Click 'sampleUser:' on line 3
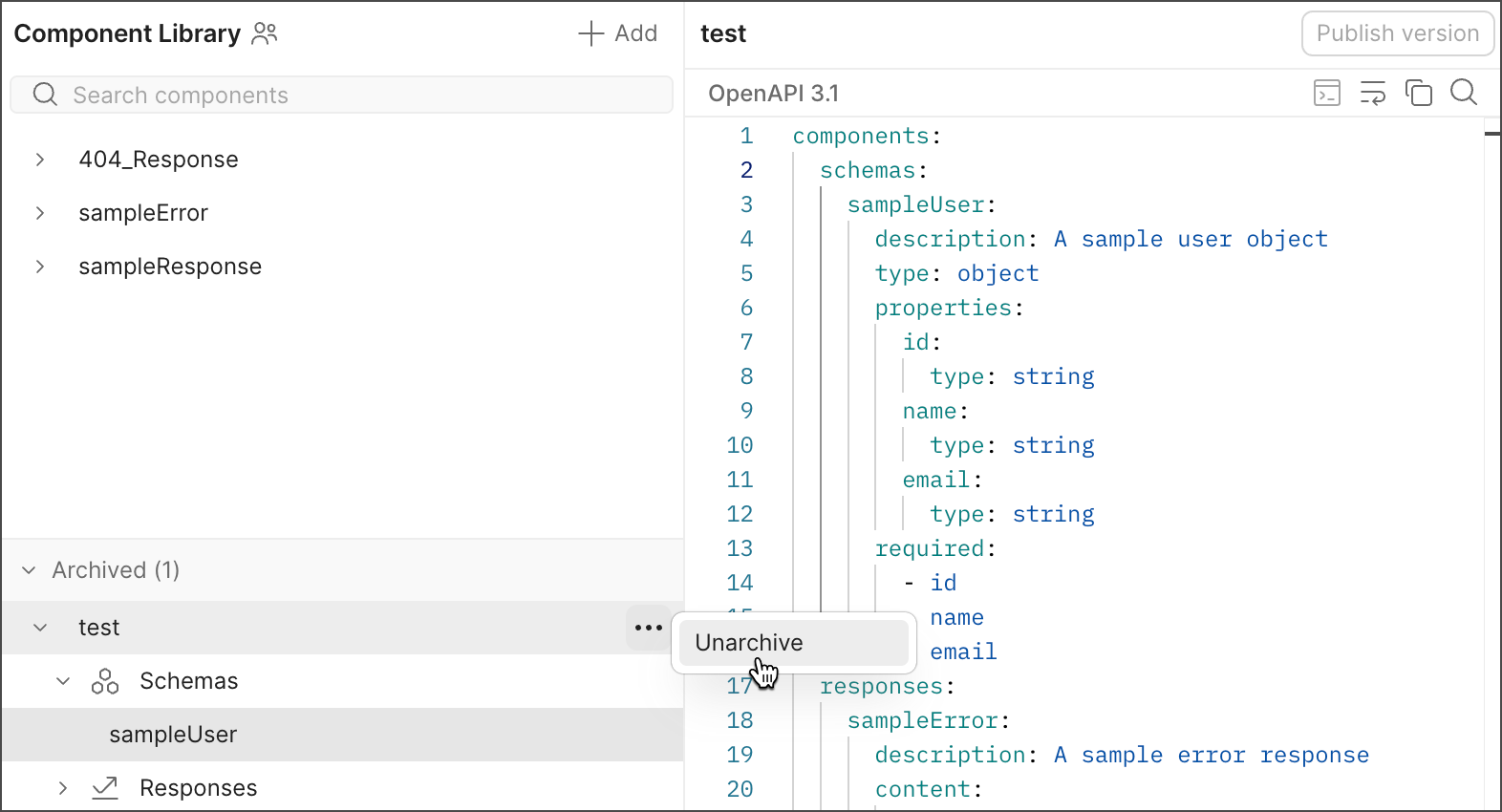The width and height of the screenshot is (1502, 812). [x=922, y=204]
